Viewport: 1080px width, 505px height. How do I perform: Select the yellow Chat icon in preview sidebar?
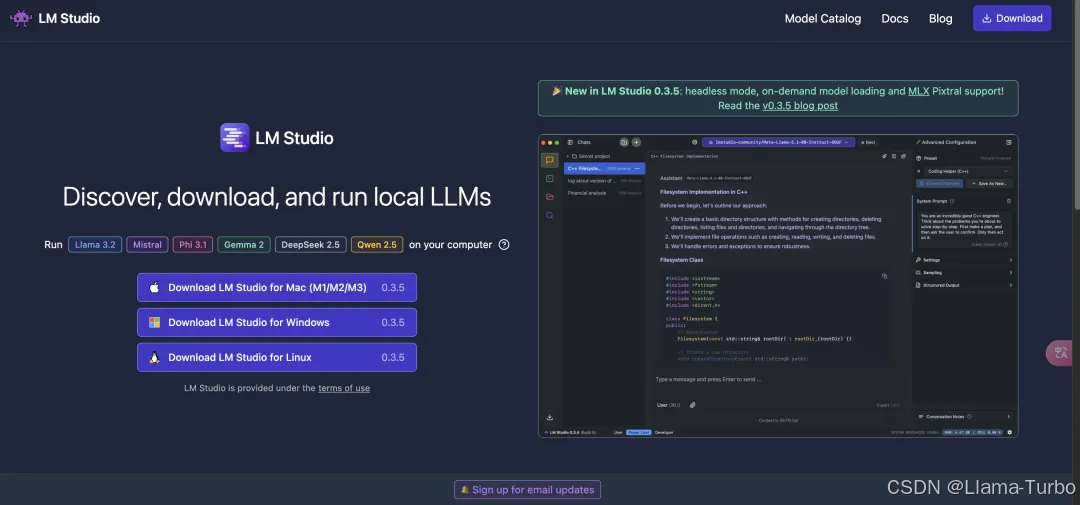[x=549, y=160]
